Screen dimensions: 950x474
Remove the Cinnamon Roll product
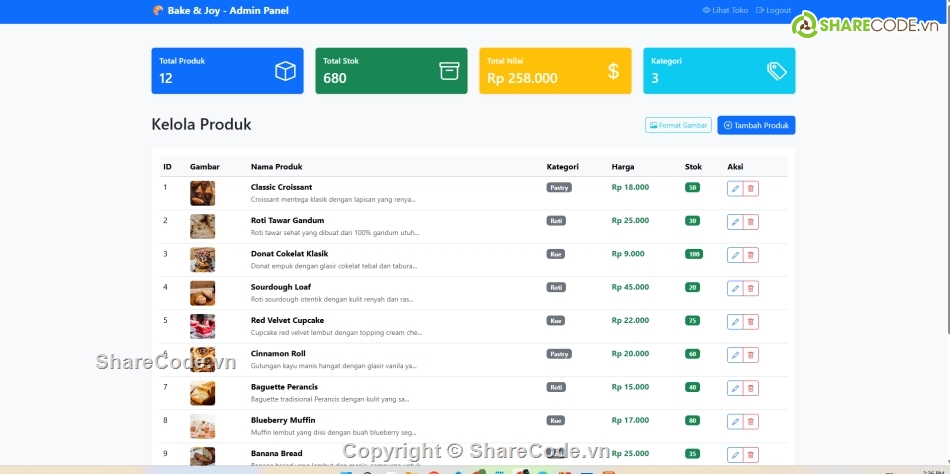coord(751,355)
